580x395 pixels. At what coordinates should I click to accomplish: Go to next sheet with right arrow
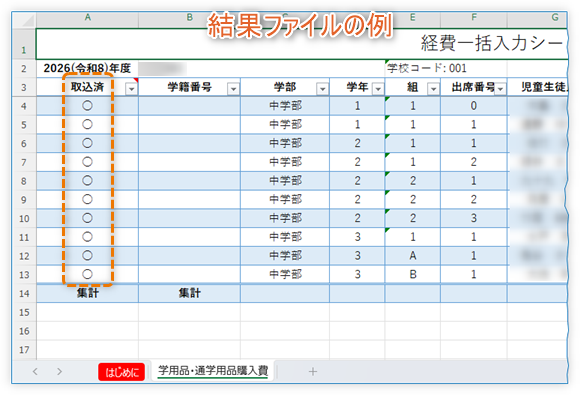[59, 371]
